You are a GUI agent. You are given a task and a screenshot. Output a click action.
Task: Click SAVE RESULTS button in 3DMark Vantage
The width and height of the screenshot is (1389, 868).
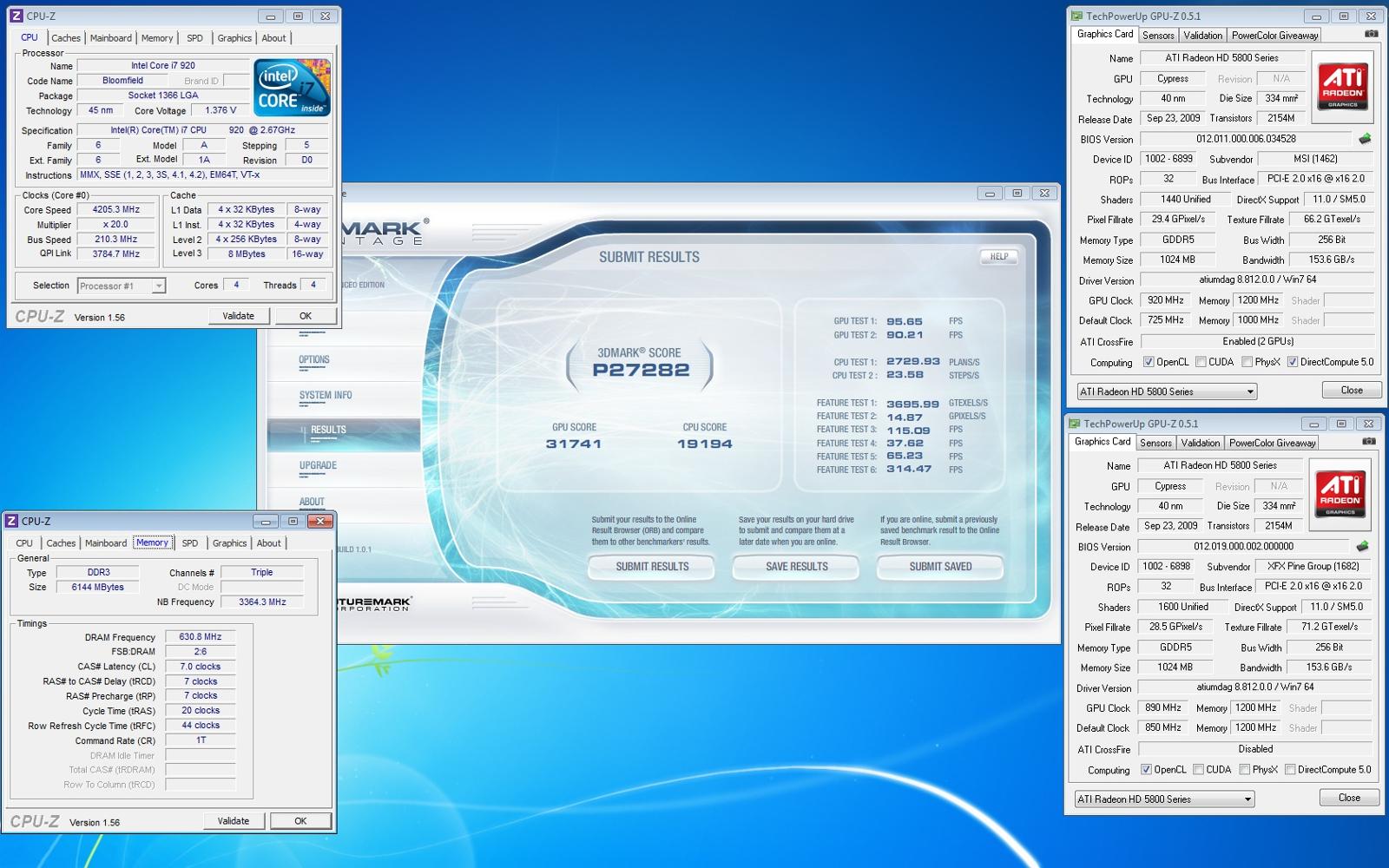pyautogui.click(x=796, y=567)
